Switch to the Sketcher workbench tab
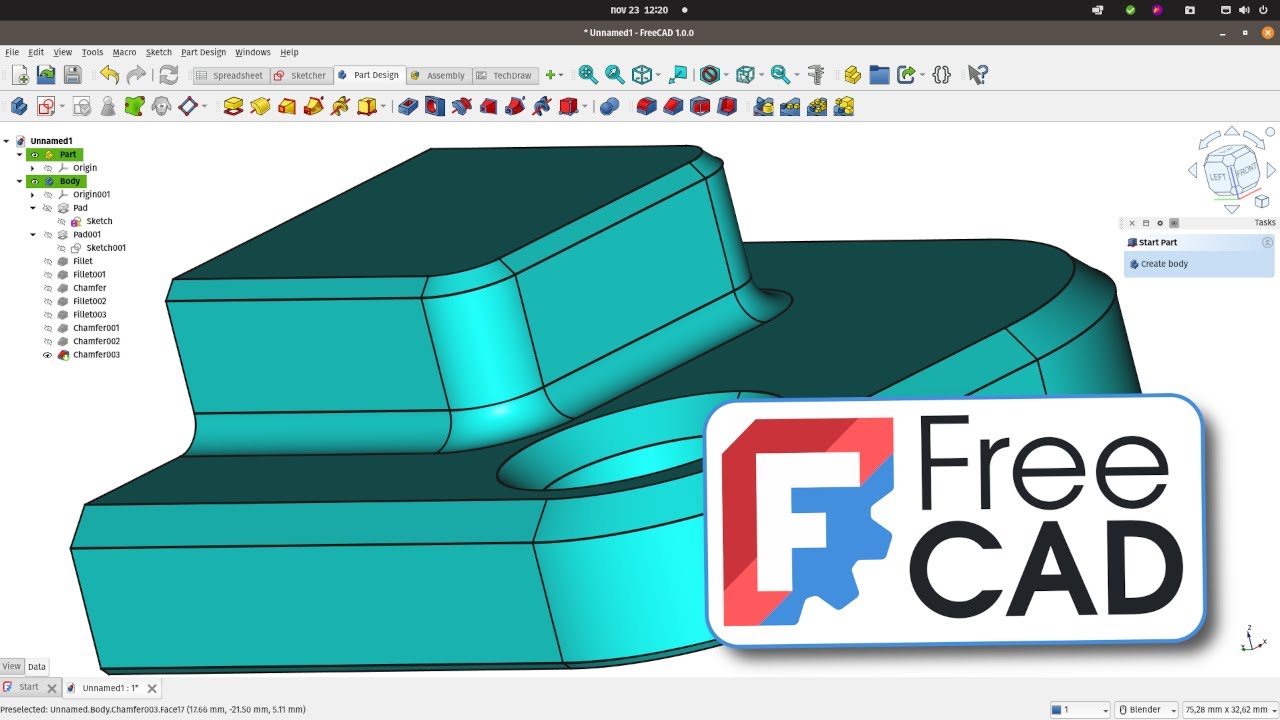This screenshot has width=1280, height=720. click(300, 75)
